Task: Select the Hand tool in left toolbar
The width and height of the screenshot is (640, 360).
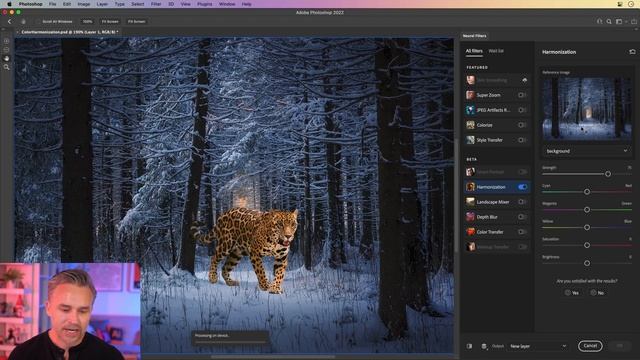Action: click(7, 58)
